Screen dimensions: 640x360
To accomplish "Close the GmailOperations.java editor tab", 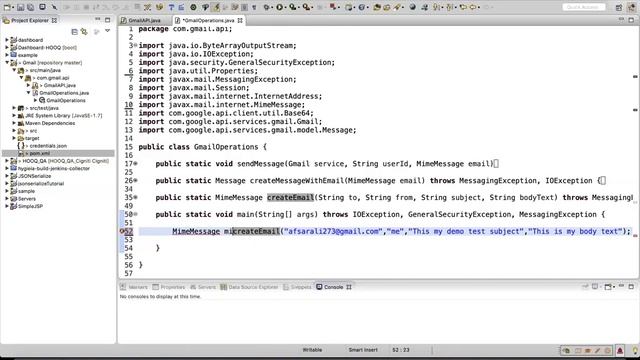I will tap(240, 20).
